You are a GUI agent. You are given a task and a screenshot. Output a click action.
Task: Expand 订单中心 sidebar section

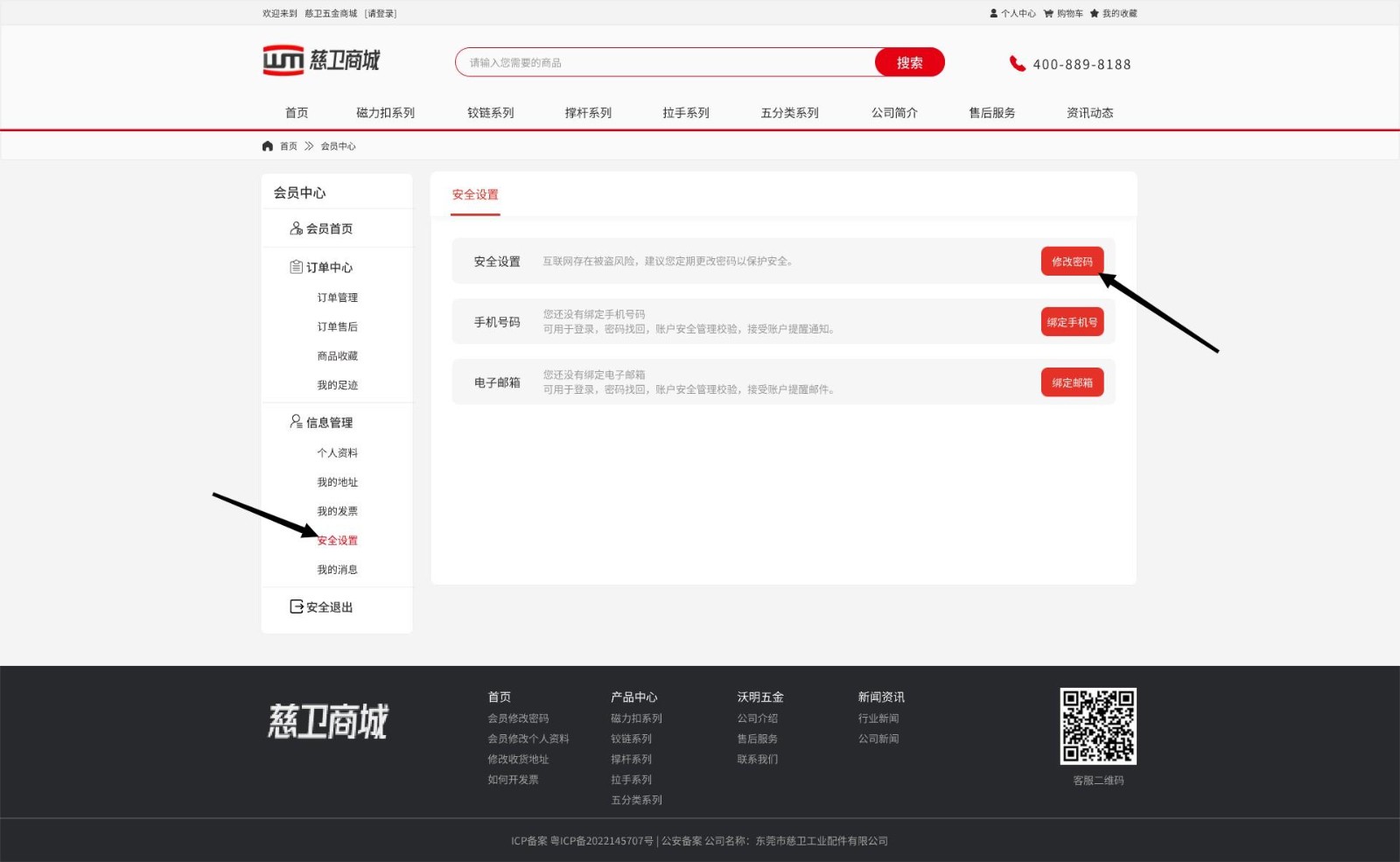click(x=329, y=267)
